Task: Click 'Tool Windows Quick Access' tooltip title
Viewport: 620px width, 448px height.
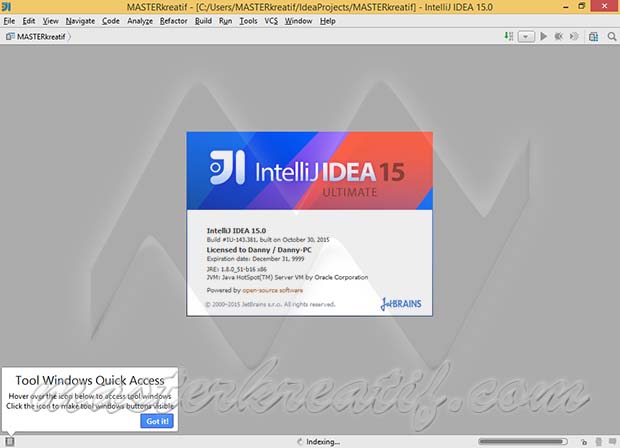Action: 90,380
